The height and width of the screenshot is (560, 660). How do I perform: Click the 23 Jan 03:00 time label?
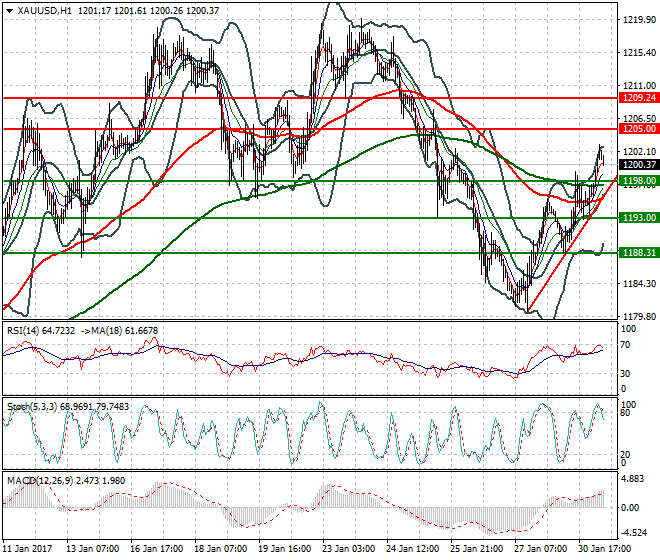click(x=349, y=549)
